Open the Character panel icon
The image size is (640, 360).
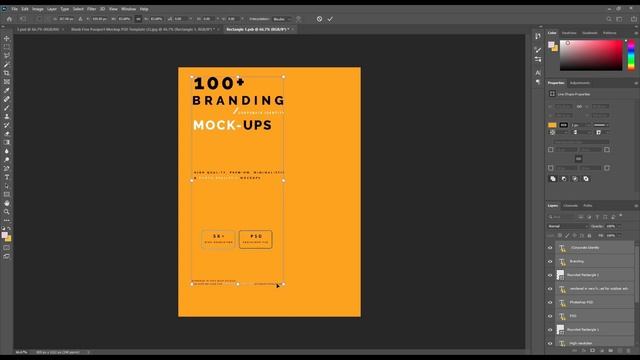[x=538, y=73]
